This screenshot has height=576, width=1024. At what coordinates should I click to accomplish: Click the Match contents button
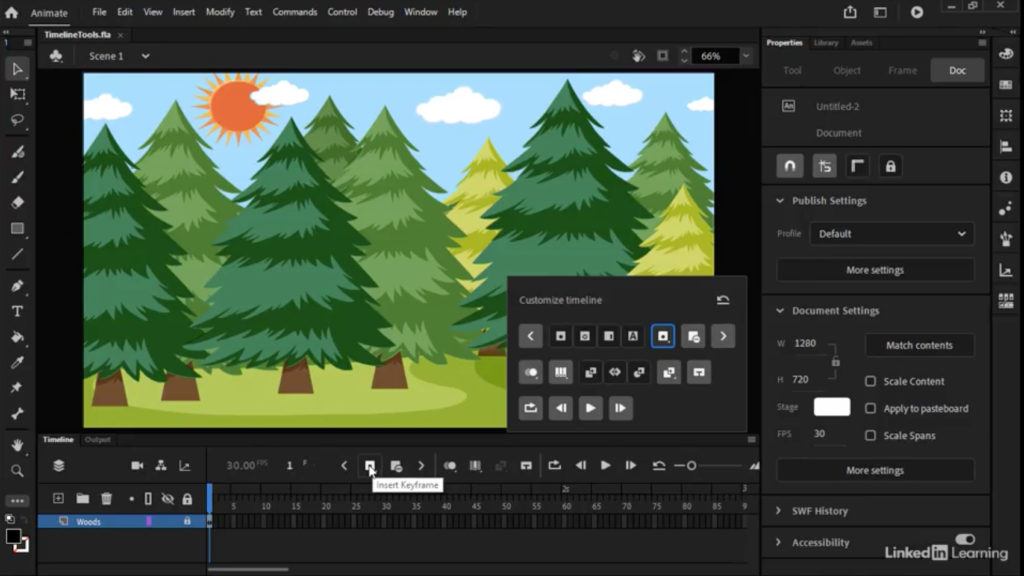click(920, 345)
